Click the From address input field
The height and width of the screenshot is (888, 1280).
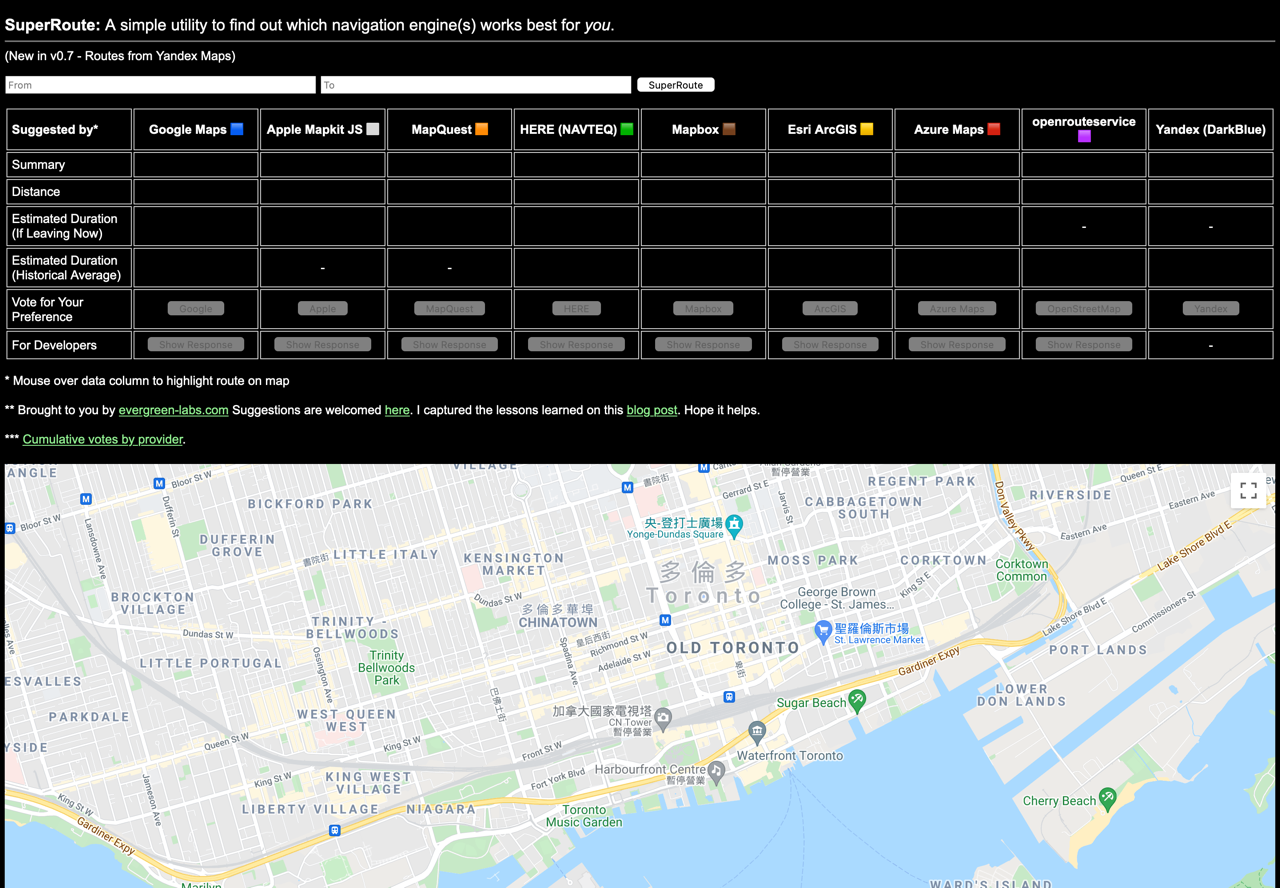[161, 85]
